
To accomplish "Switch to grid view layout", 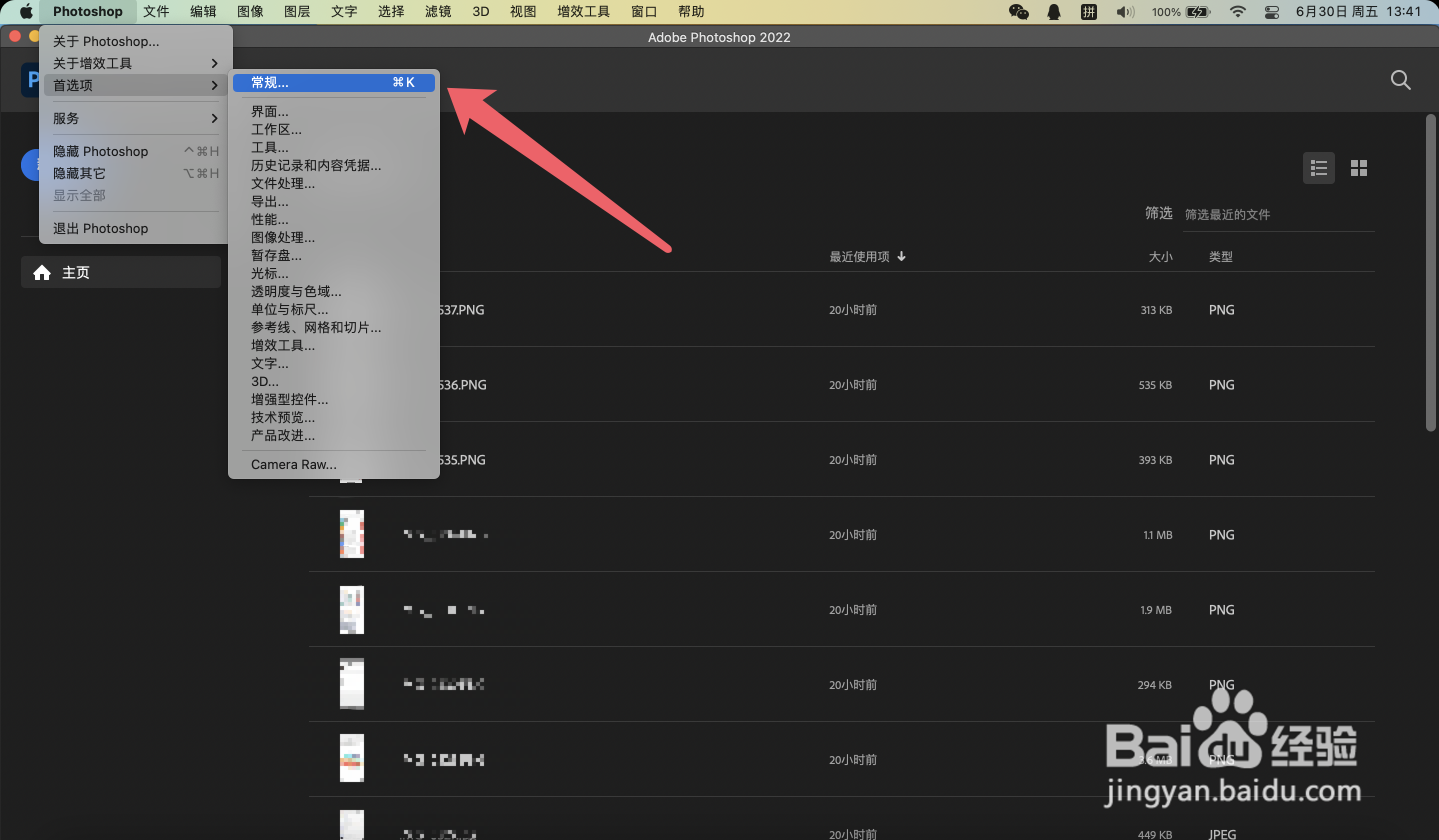I will click(x=1358, y=168).
